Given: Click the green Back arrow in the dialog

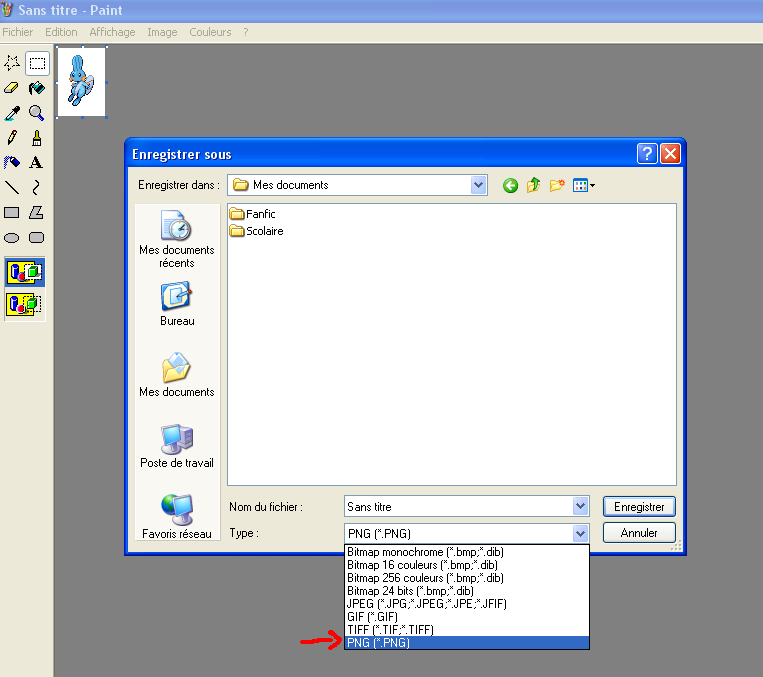Looking at the screenshot, I should [x=511, y=185].
